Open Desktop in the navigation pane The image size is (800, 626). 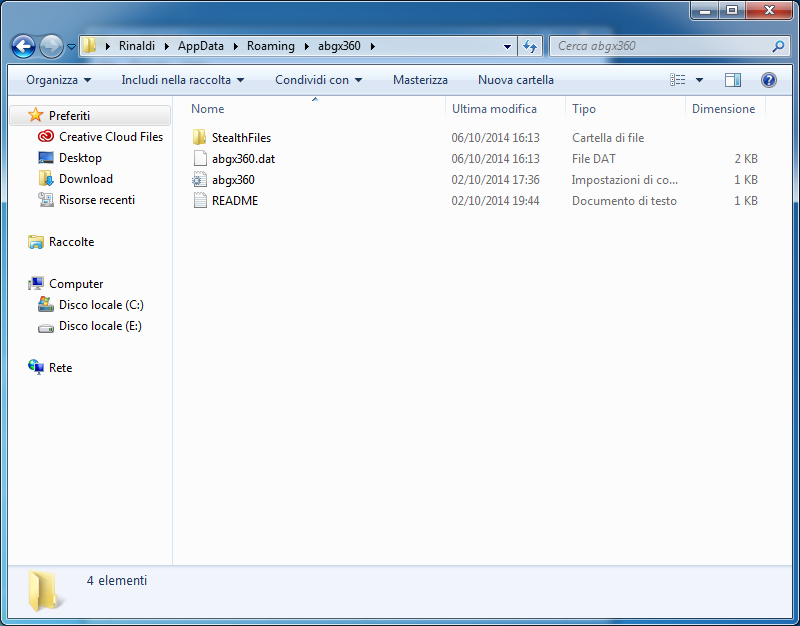[x=80, y=158]
